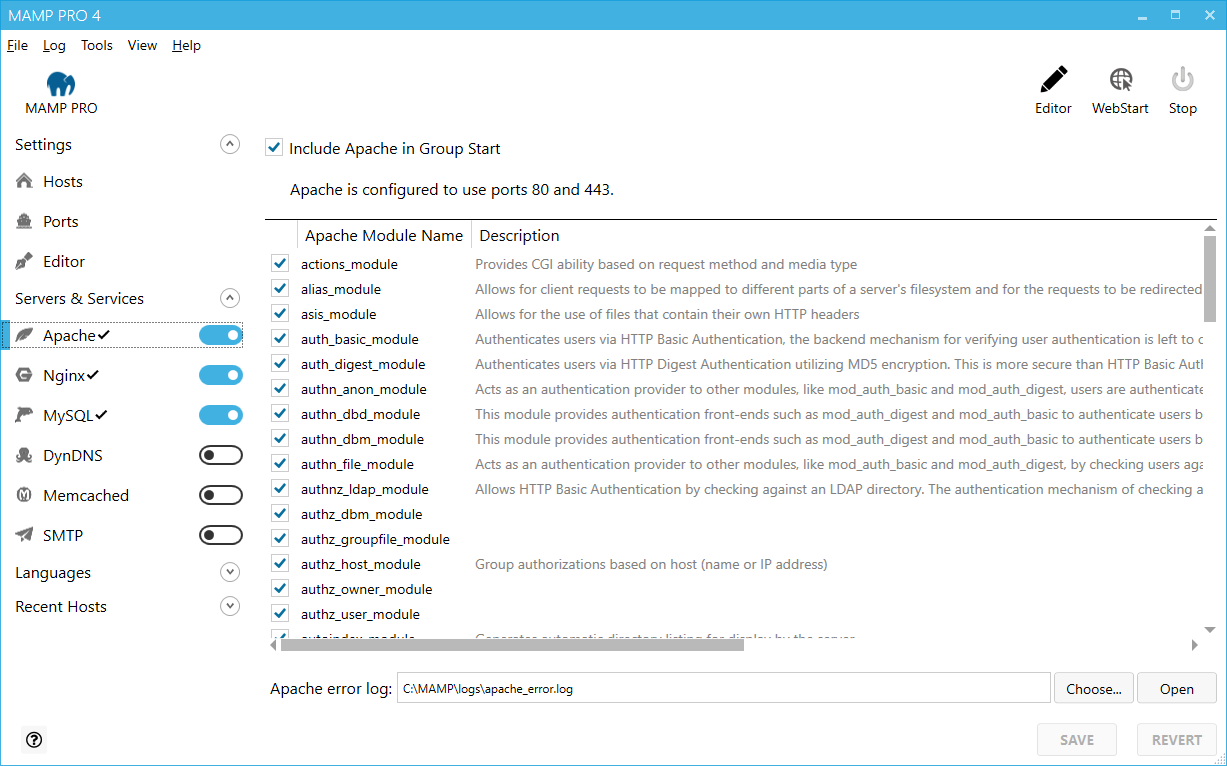Click the module list scroll right arrow
This screenshot has width=1227, height=766.
[x=1195, y=645]
